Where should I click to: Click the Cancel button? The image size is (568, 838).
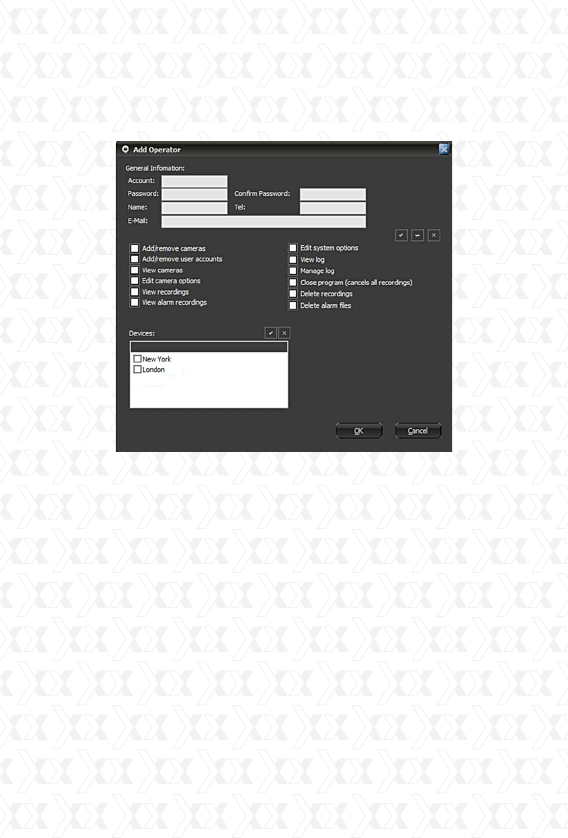(418, 431)
